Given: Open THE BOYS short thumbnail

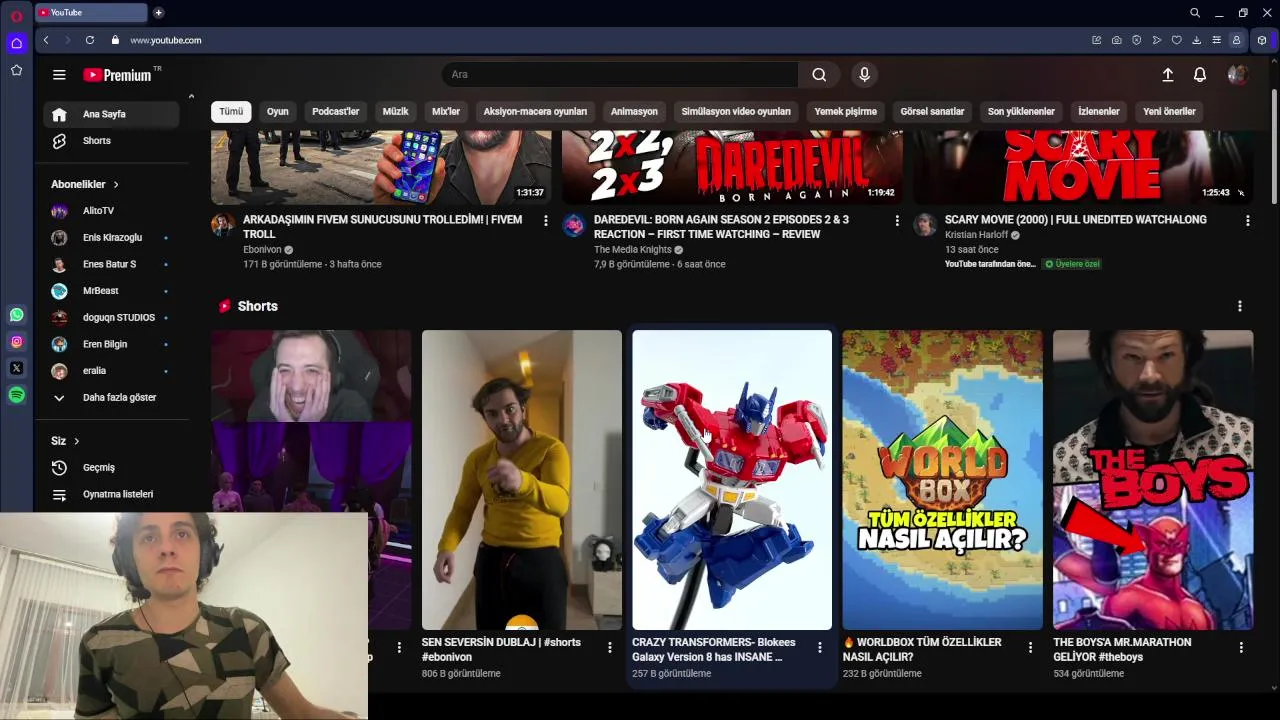Looking at the screenshot, I should [x=1153, y=480].
